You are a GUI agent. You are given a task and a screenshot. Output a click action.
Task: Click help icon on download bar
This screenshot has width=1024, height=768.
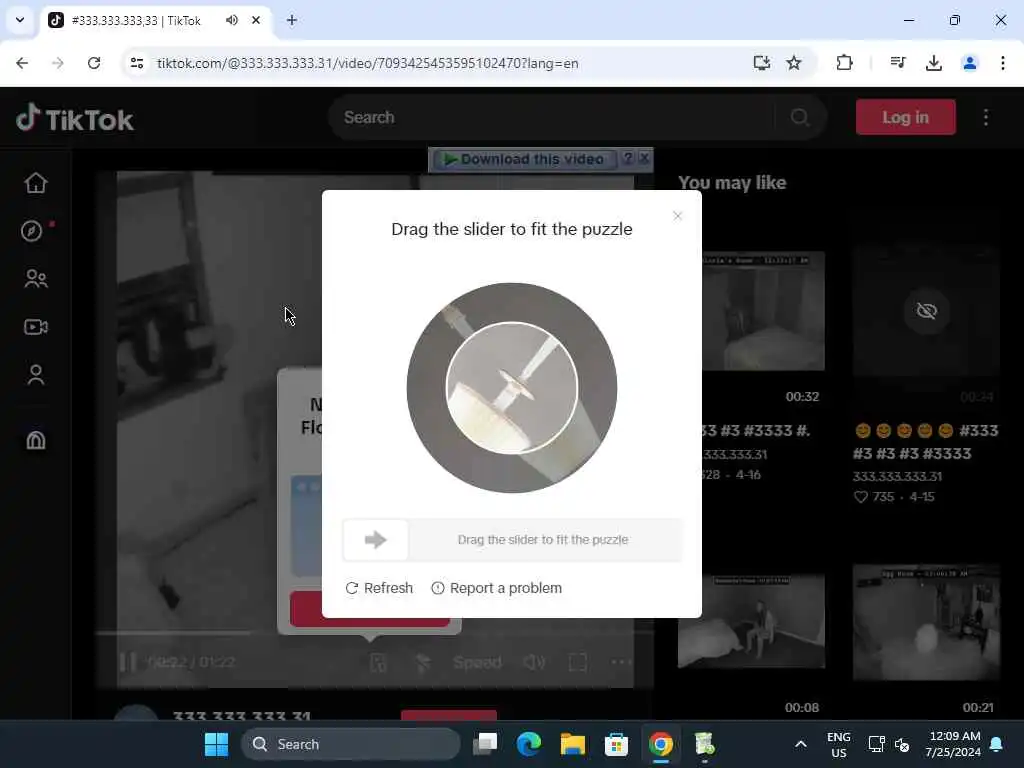(628, 158)
